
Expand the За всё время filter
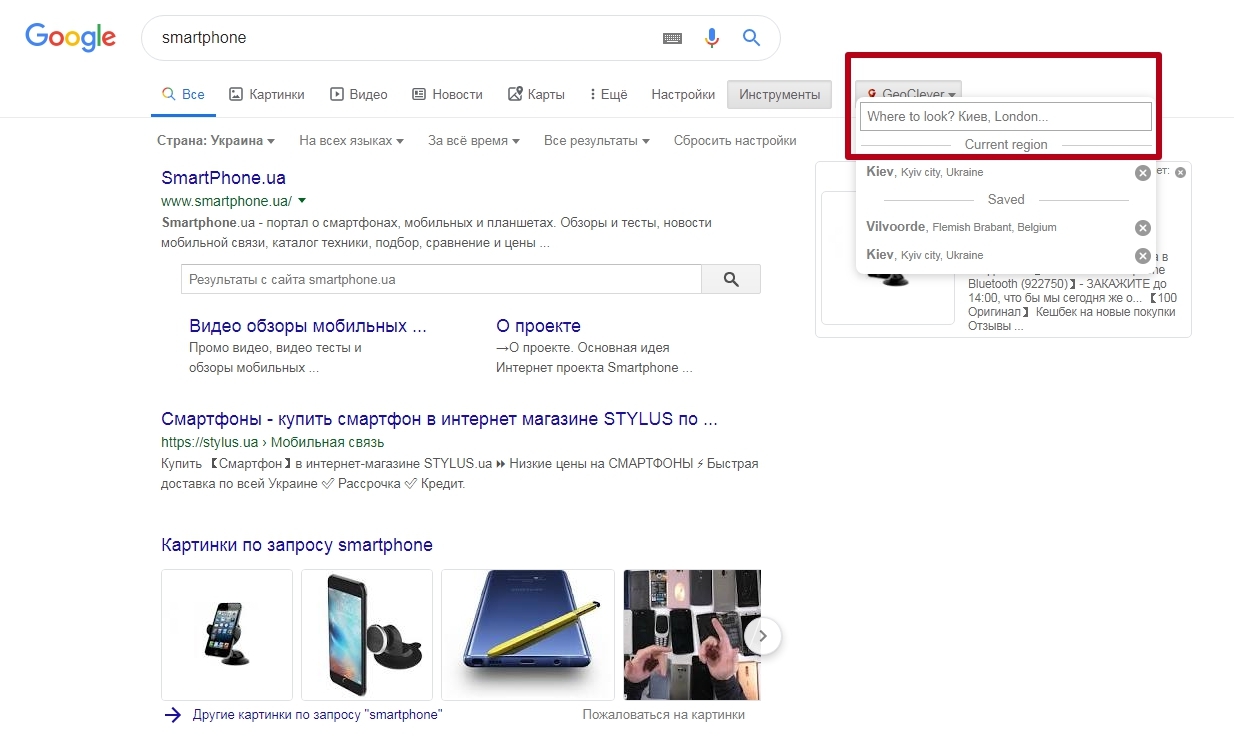[474, 141]
